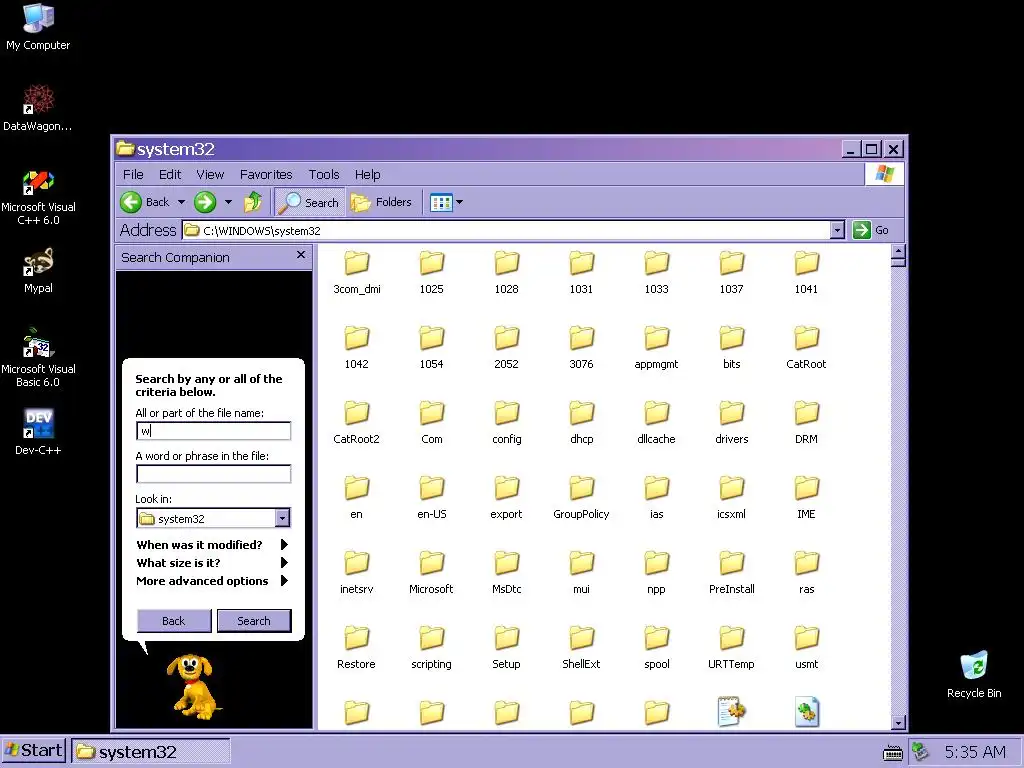1024x768 pixels.
Task: Click the address bar path field
Action: [506, 230]
